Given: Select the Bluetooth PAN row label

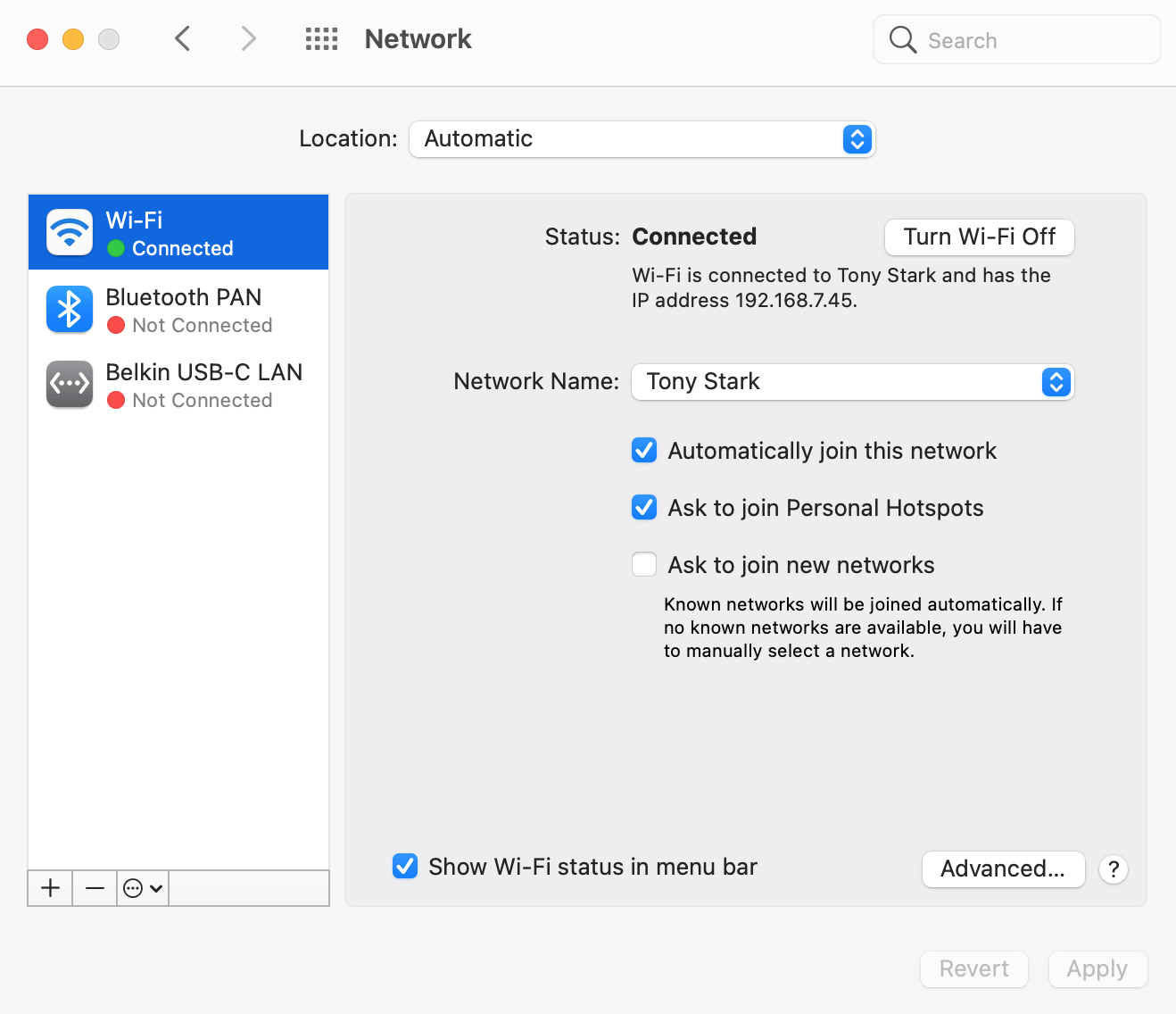Looking at the screenshot, I should pyautogui.click(x=184, y=297).
